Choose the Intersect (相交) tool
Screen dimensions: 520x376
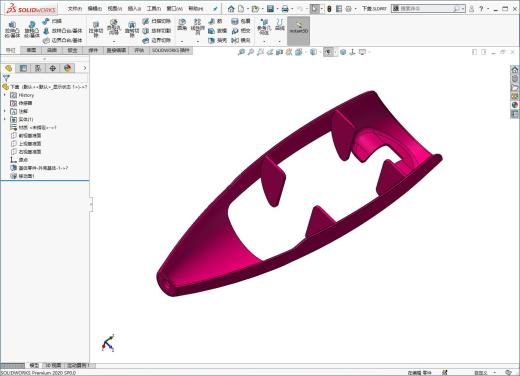pyautogui.click(x=241, y=31)
